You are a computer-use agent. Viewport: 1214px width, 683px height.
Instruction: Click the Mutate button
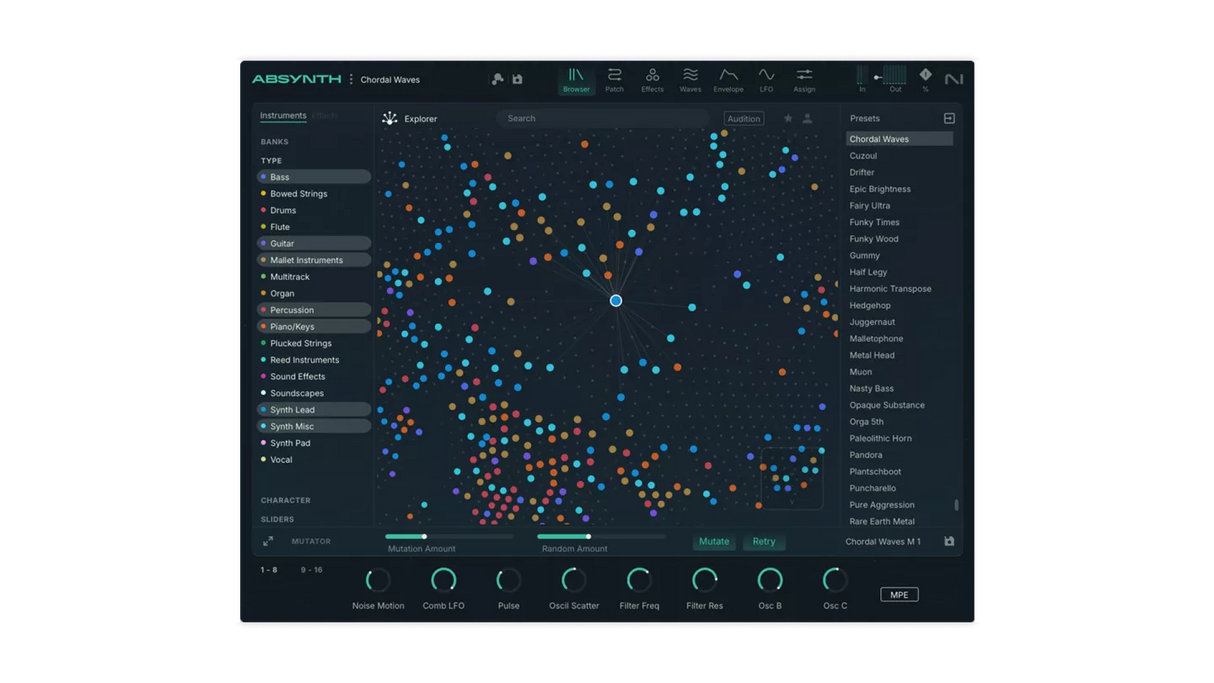click(714, 541)
